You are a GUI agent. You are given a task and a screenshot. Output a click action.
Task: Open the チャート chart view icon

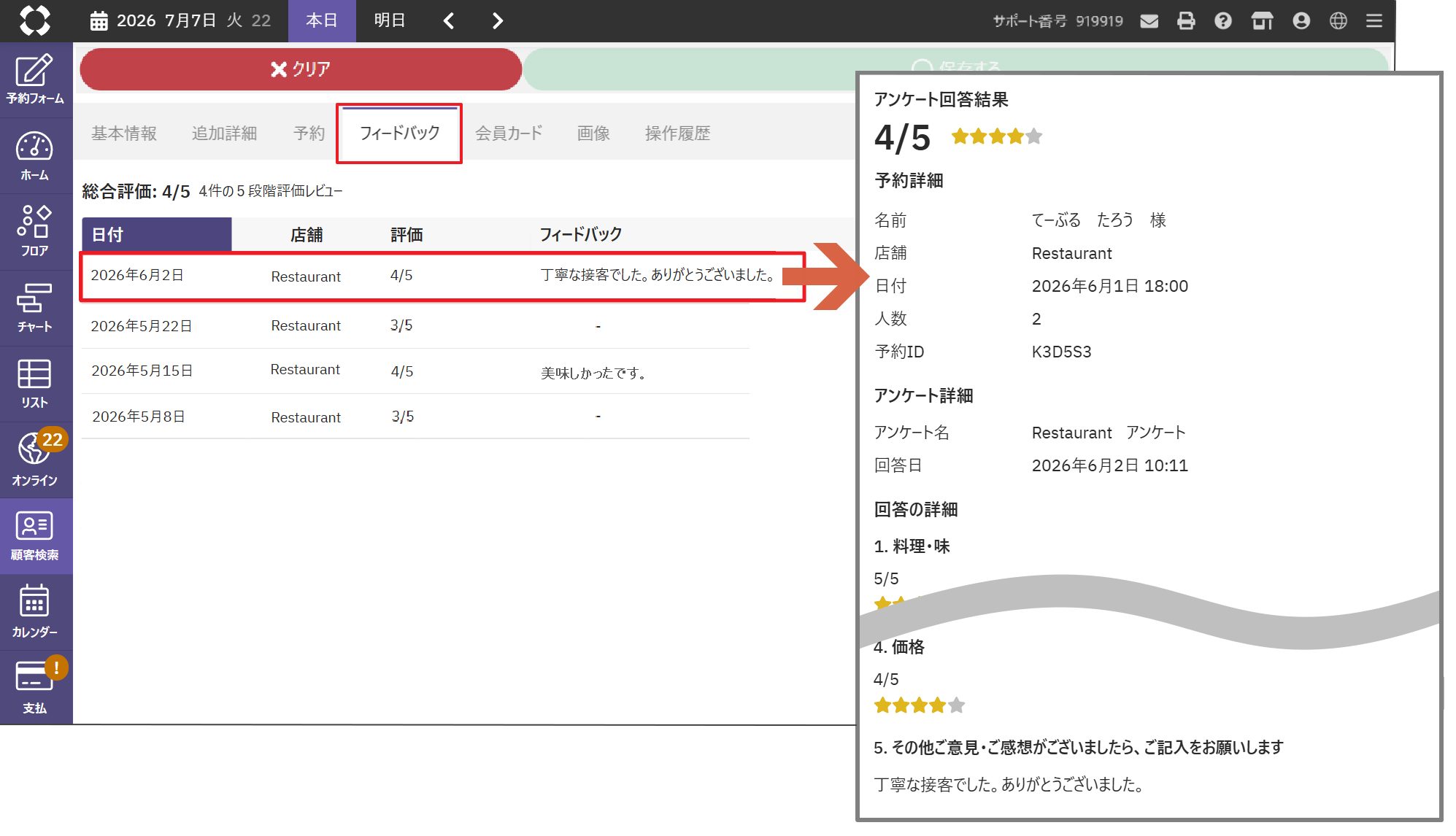pyautogui.click(x=35, y=308)
